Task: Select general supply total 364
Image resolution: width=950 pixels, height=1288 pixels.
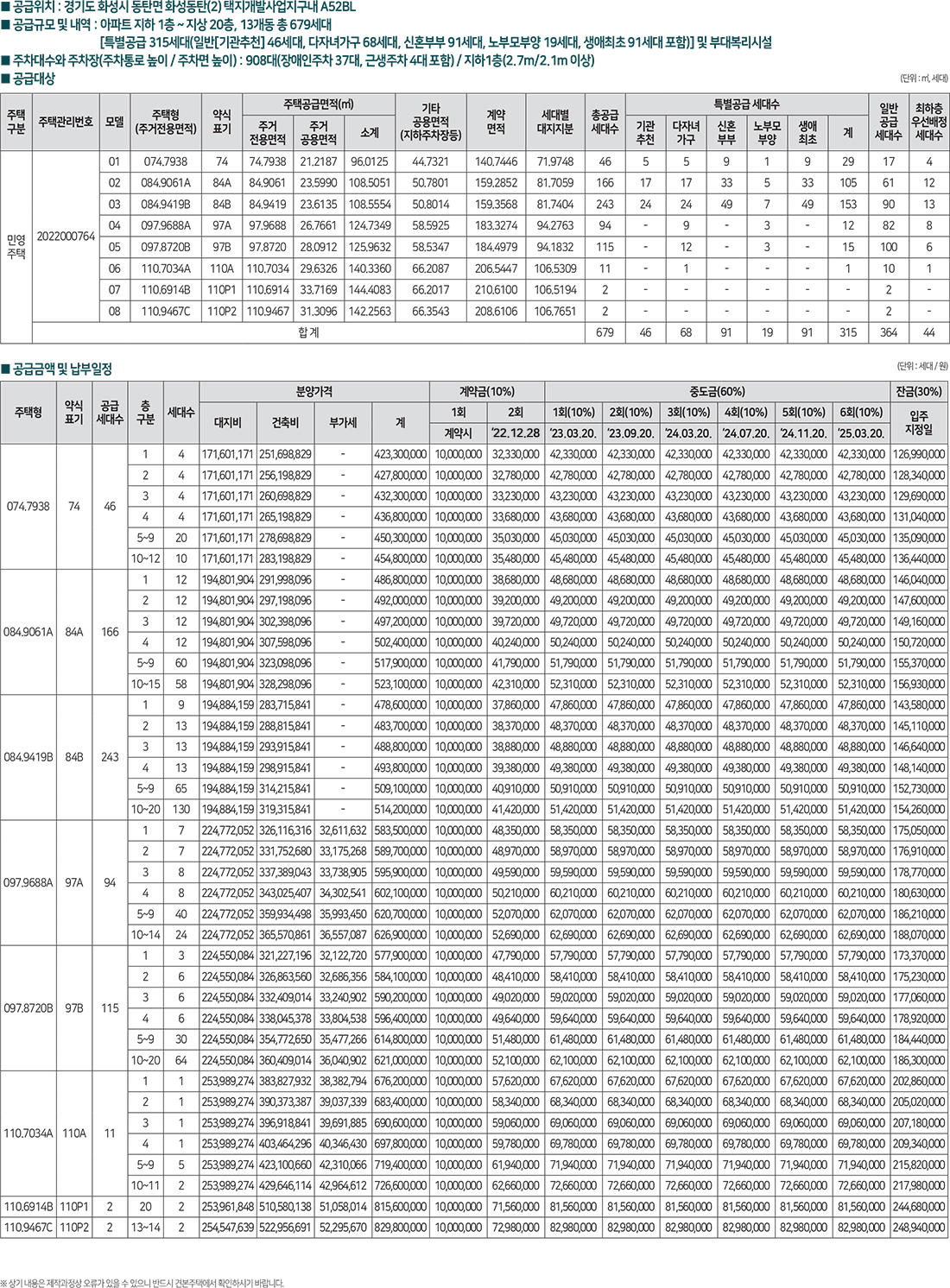Action: [x=889, y=332]
